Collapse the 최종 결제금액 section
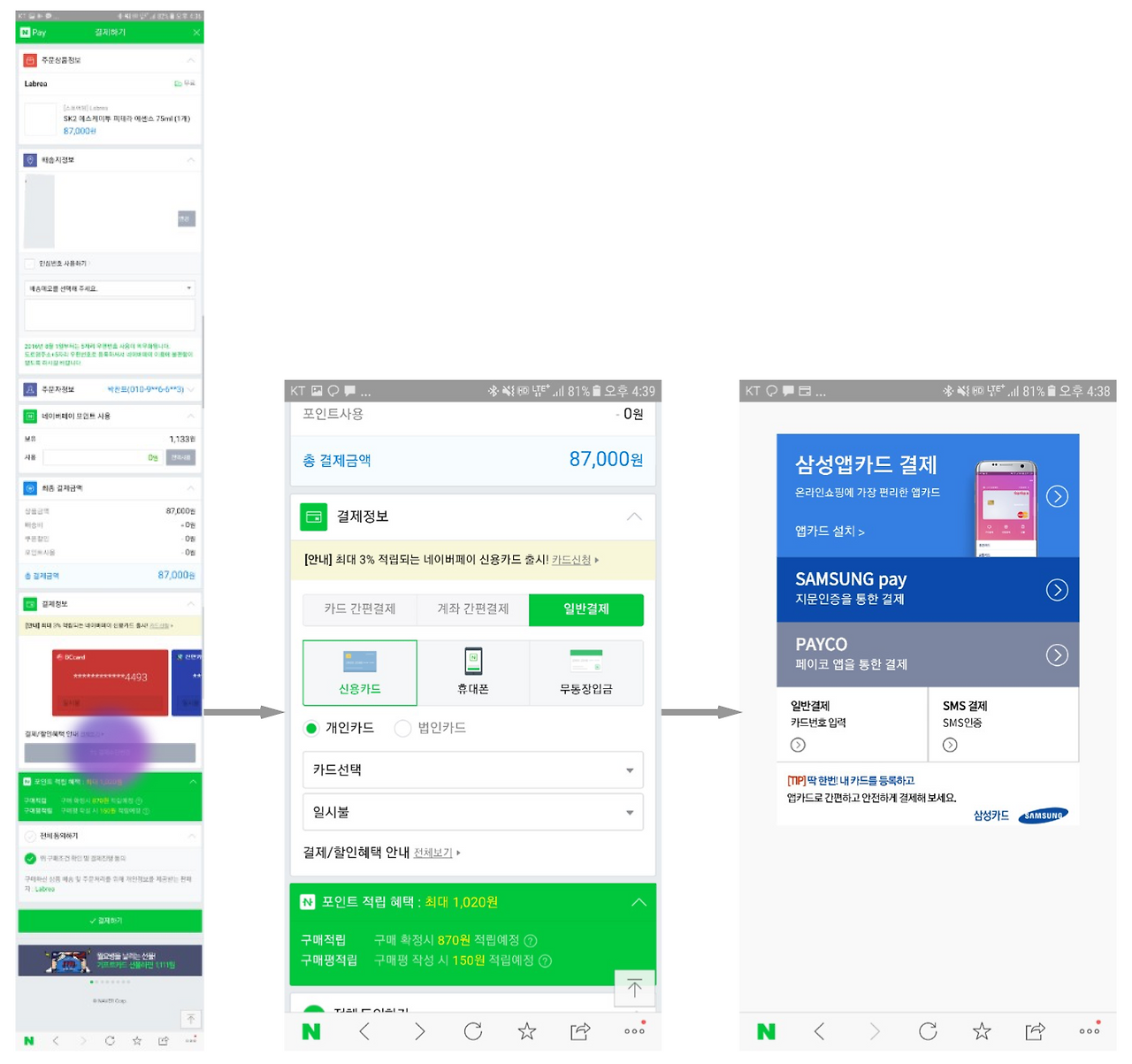The width and height of the screenshot is (1132, 1064). 190,488
